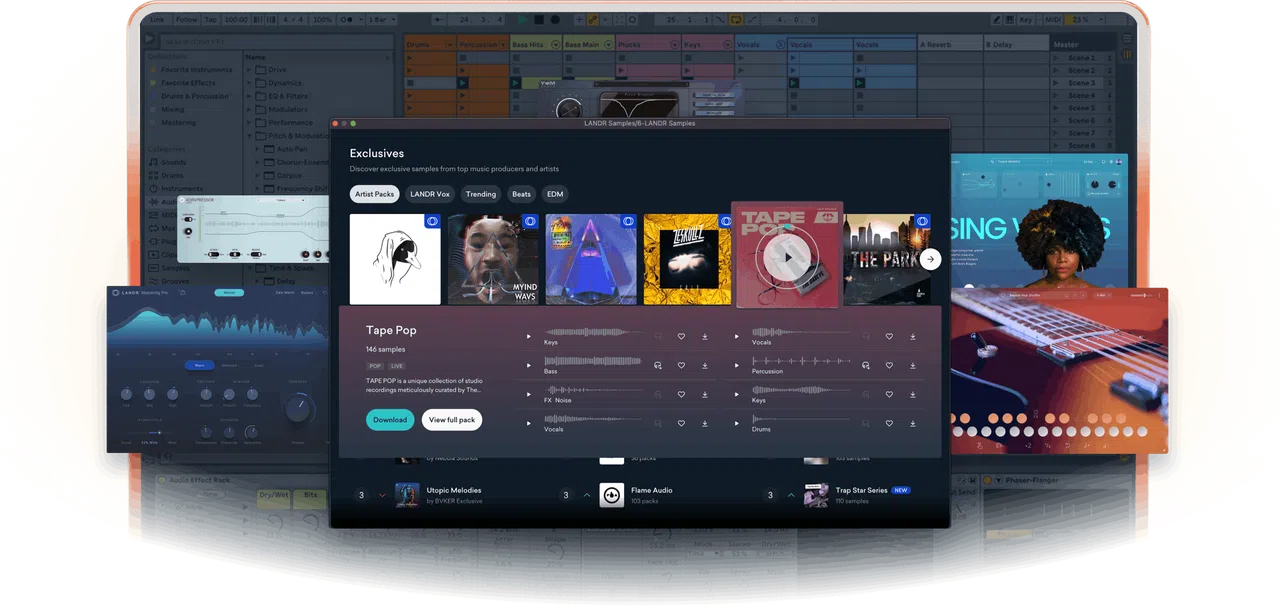
Task: Click the MIDI button in Ableton toolbar
Action: point(1051,19)
